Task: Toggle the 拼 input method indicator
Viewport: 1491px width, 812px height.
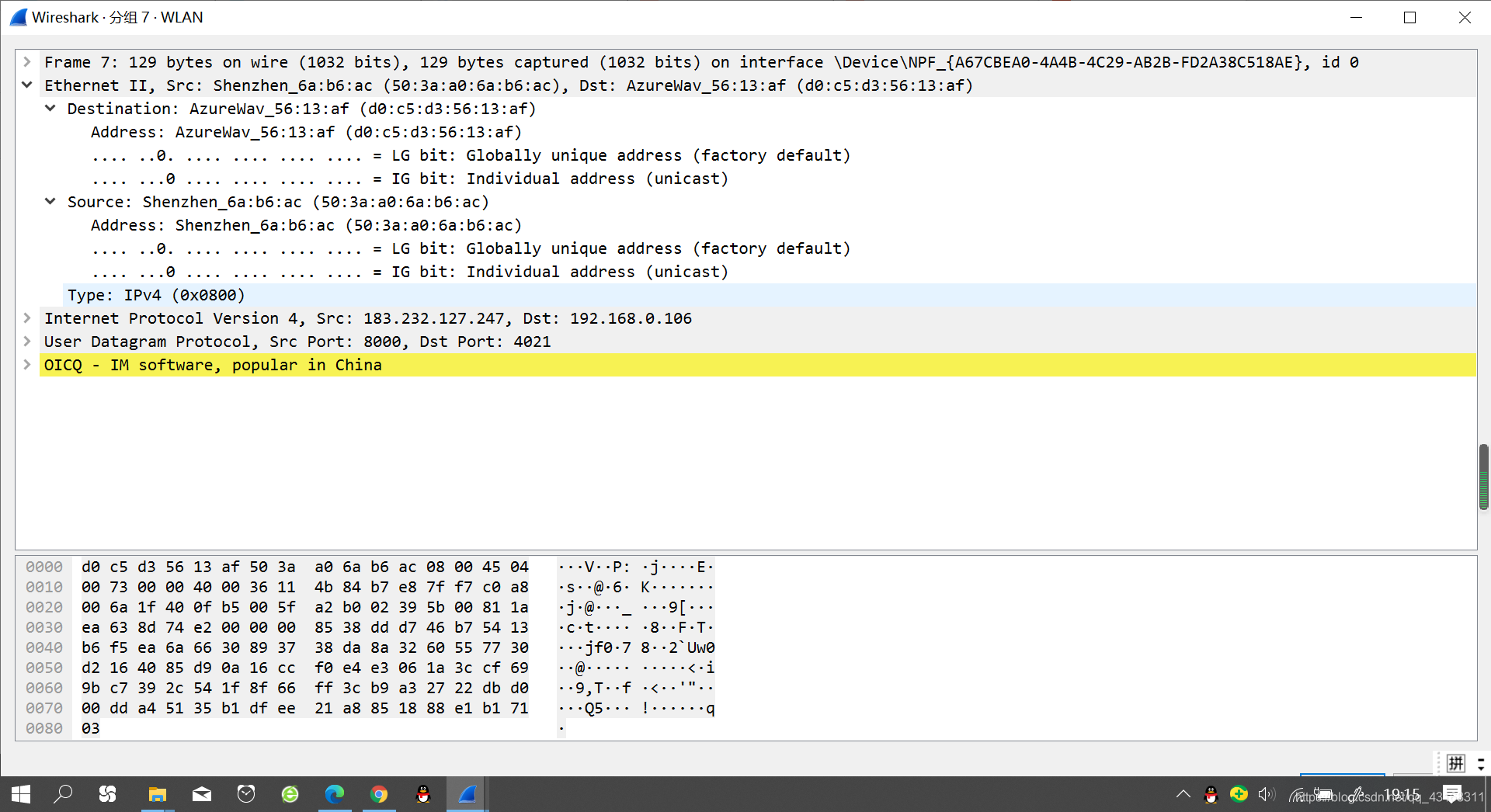Action: (1456, 764)
